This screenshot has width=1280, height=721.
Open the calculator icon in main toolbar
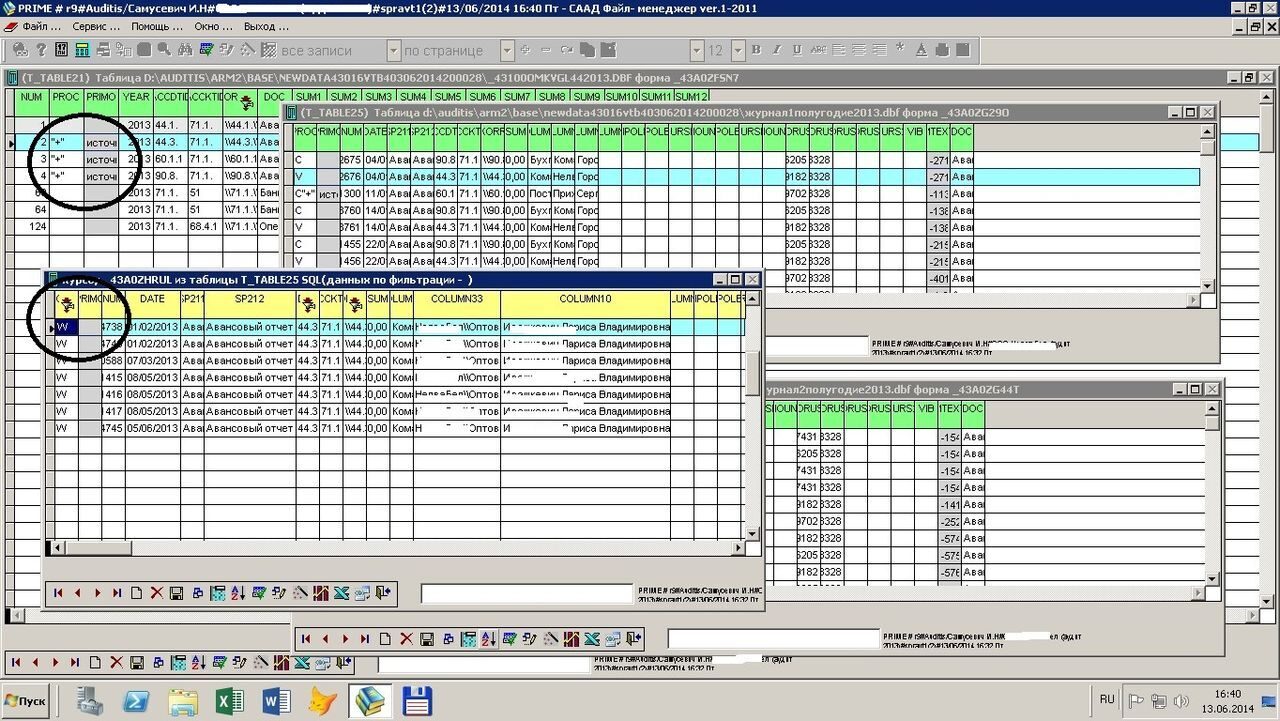click(x=82, y=50)
